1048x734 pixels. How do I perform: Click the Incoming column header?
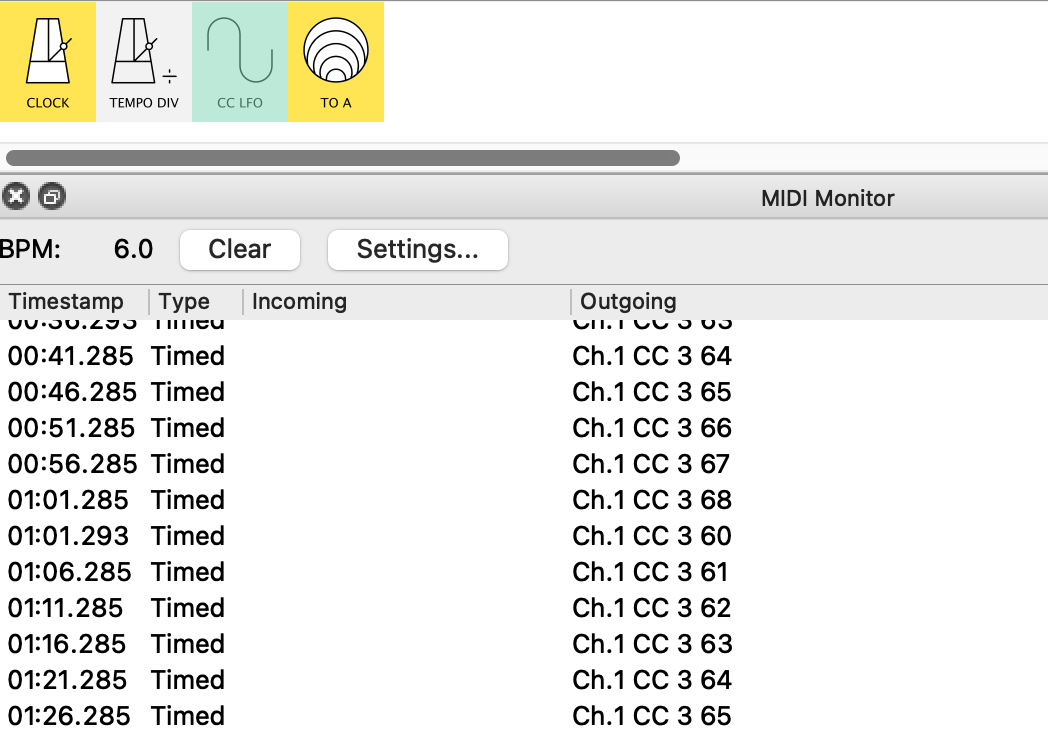click(x=299, y=302)
